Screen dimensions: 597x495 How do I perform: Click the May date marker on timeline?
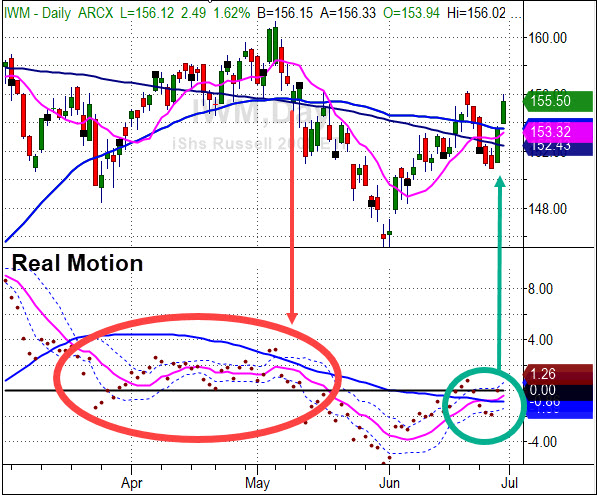tap(257, 483)
